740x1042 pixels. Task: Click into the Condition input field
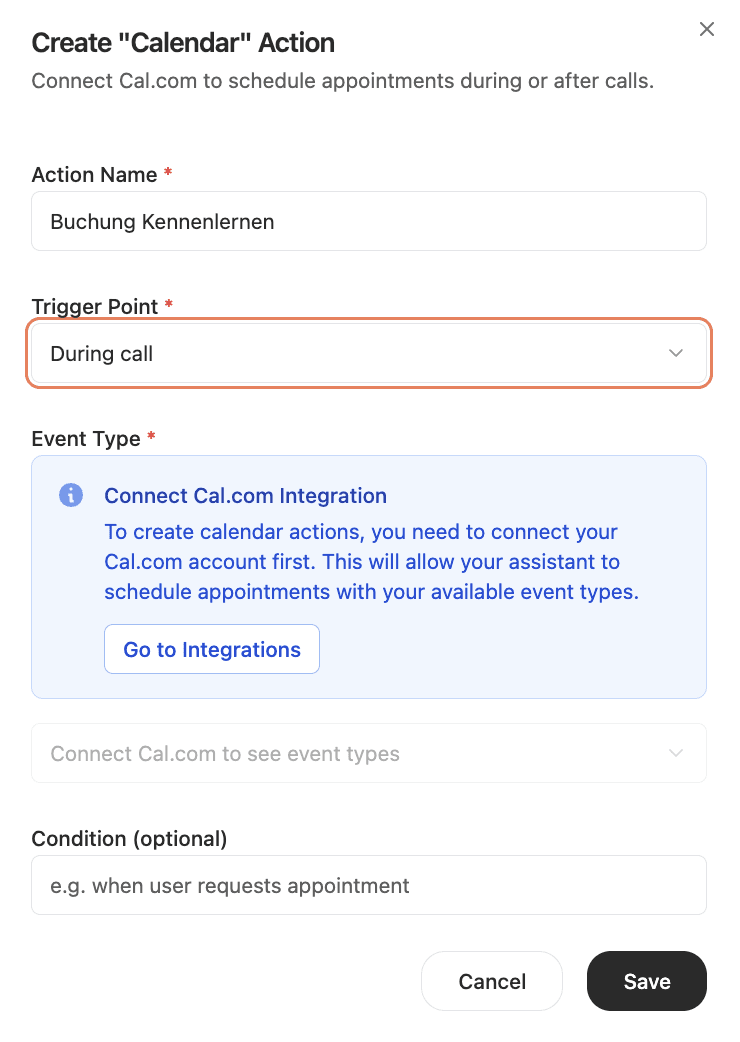[368, 885]
